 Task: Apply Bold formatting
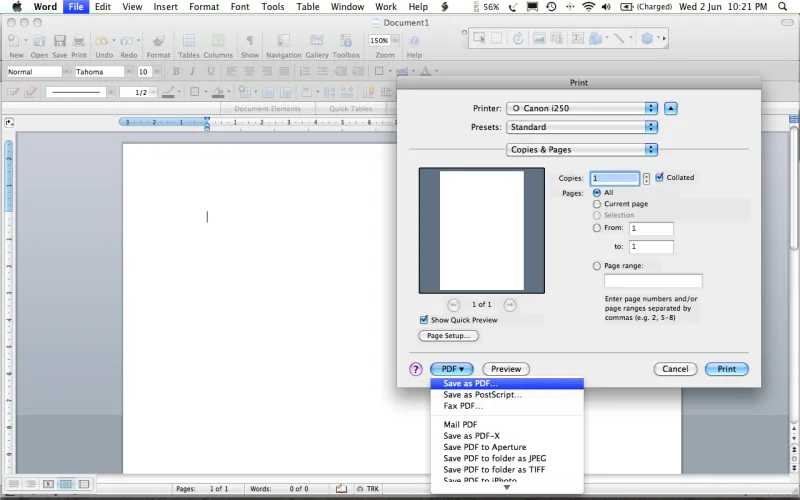[176, 71]
